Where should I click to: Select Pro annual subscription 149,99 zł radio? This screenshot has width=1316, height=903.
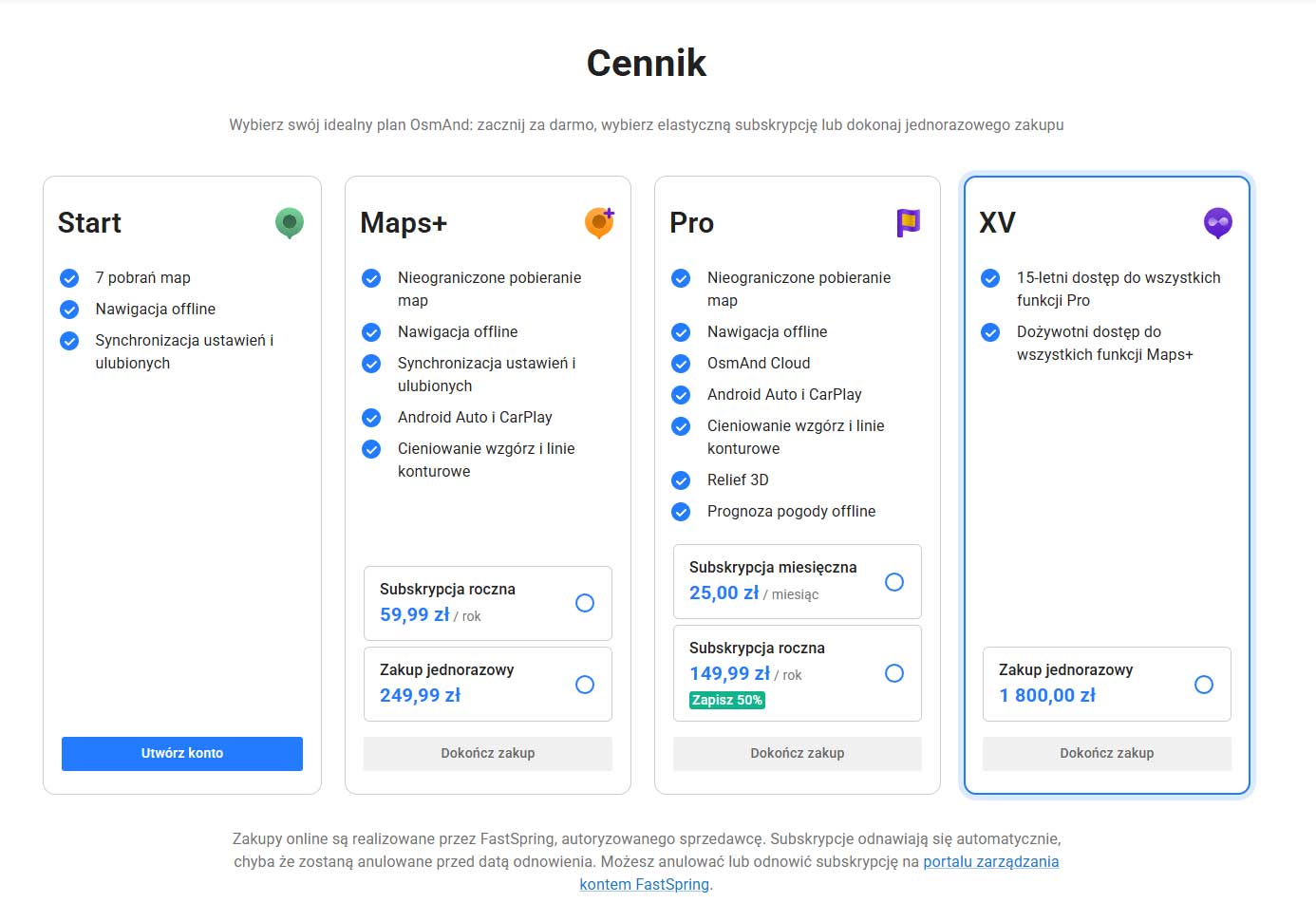(x=894, y=673)
